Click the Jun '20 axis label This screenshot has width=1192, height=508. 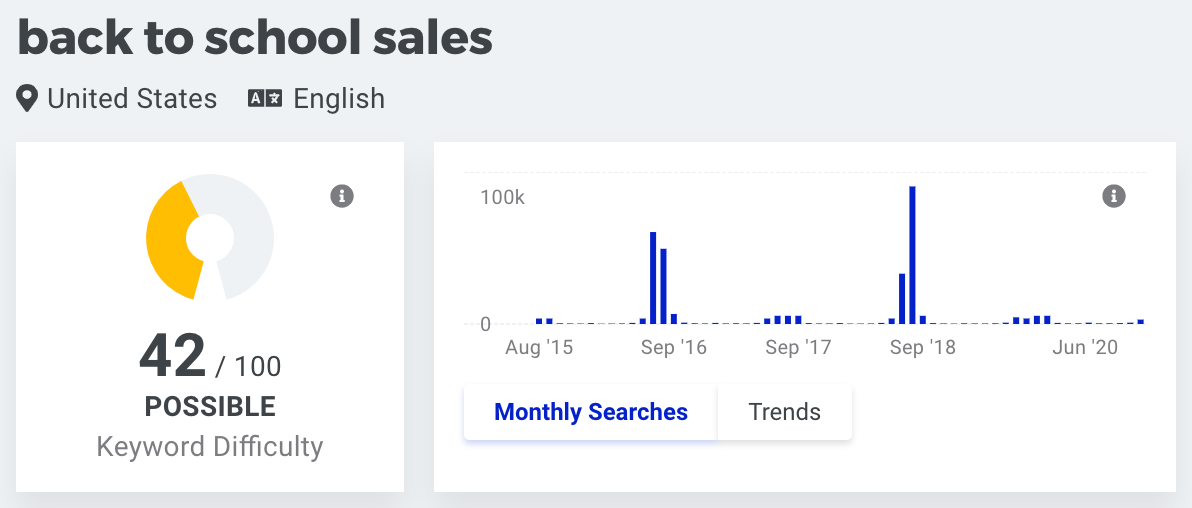tap(1086, 348)
